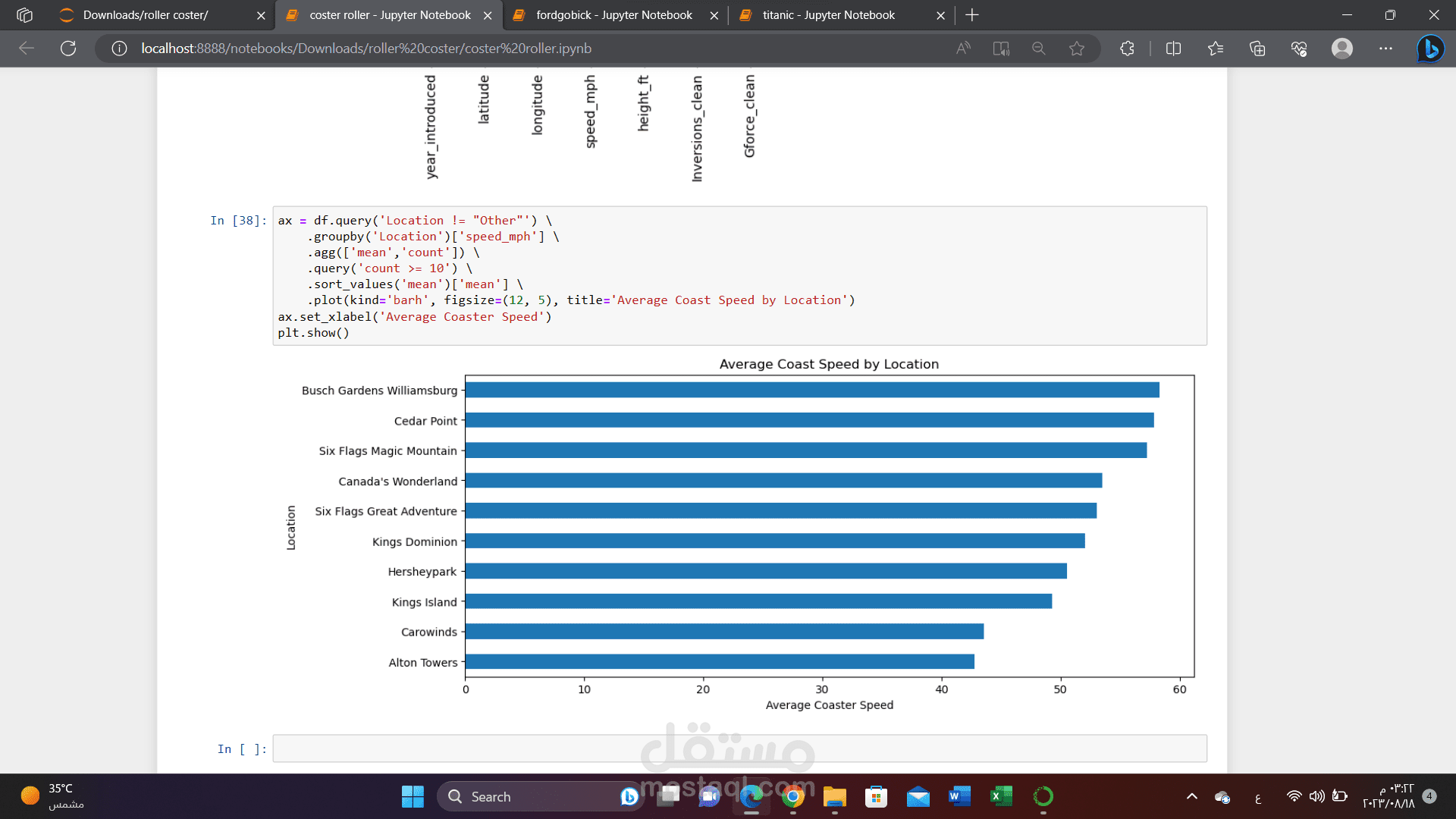Click the Six Flags Magic Mountain label

pyautogui.click(x=388, y=451)
